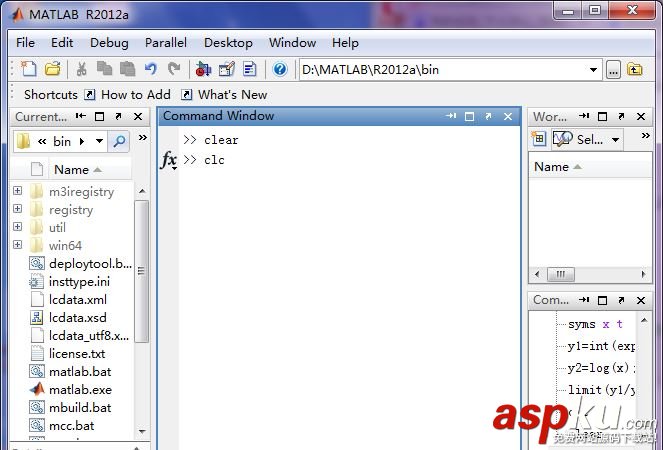Select 'y2=log(x)' in Command History

(x=600, y=368)
